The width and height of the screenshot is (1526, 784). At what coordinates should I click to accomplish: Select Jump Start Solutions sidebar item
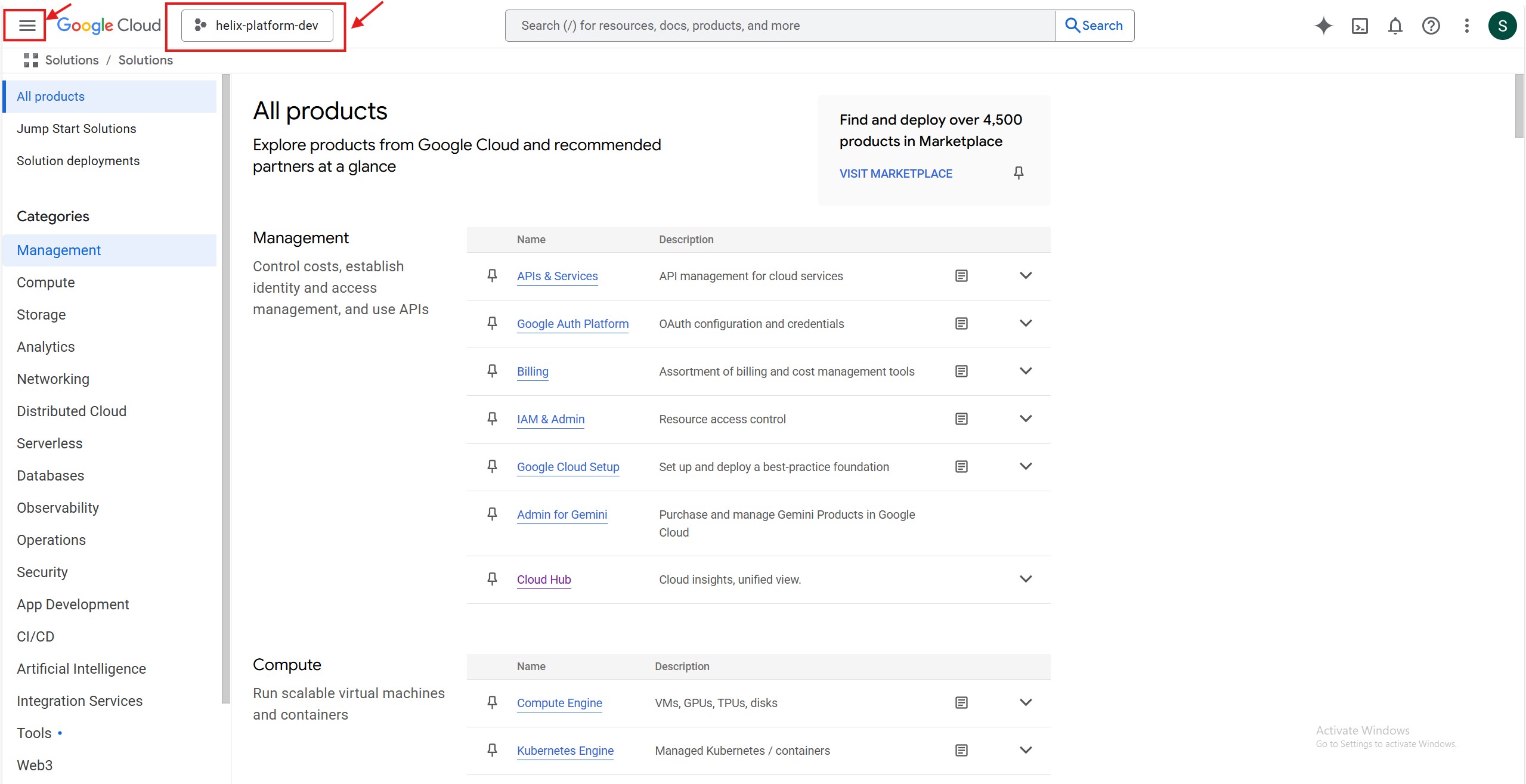coord(76,129)
